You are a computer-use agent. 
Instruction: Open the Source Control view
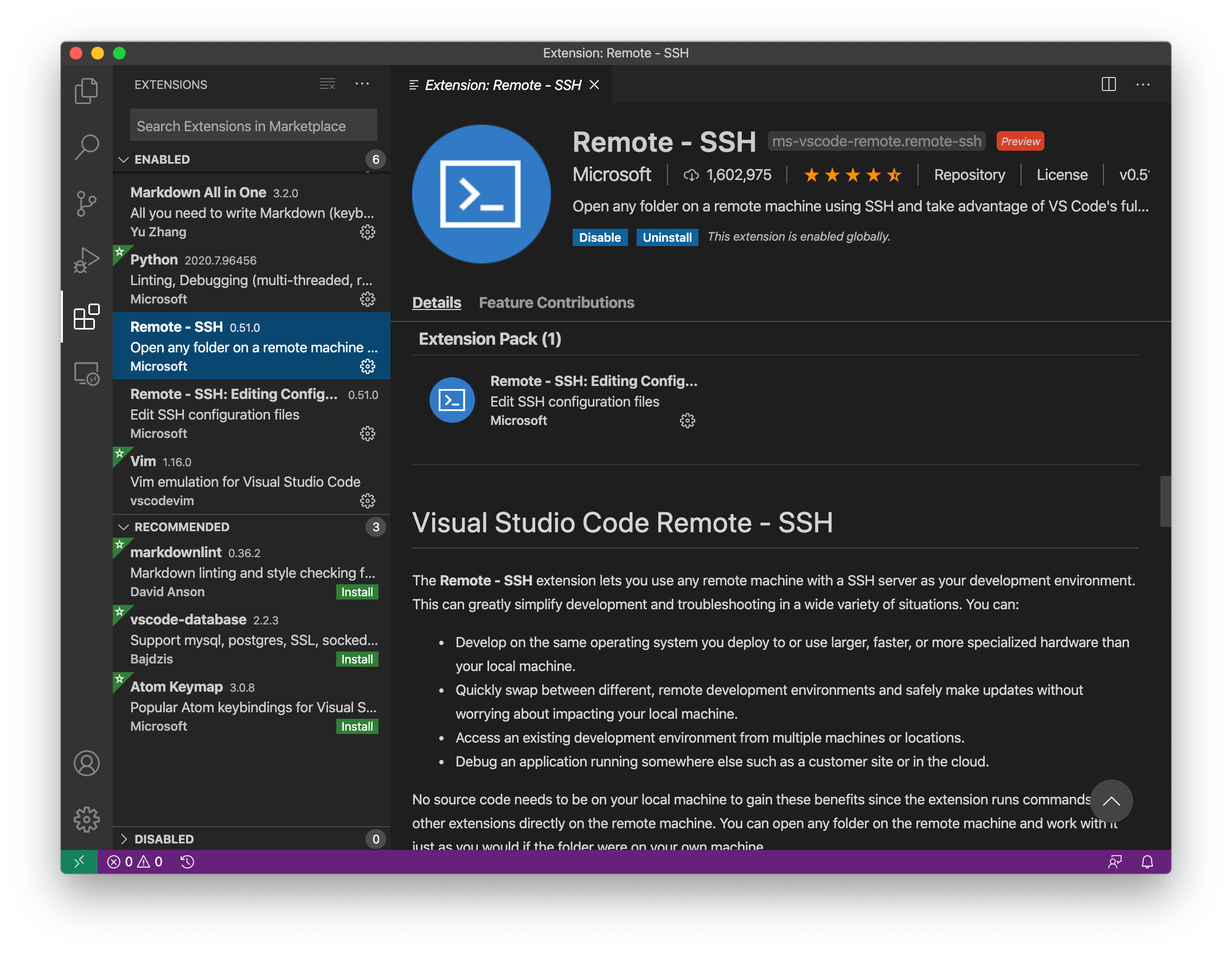tap(86, 204)
